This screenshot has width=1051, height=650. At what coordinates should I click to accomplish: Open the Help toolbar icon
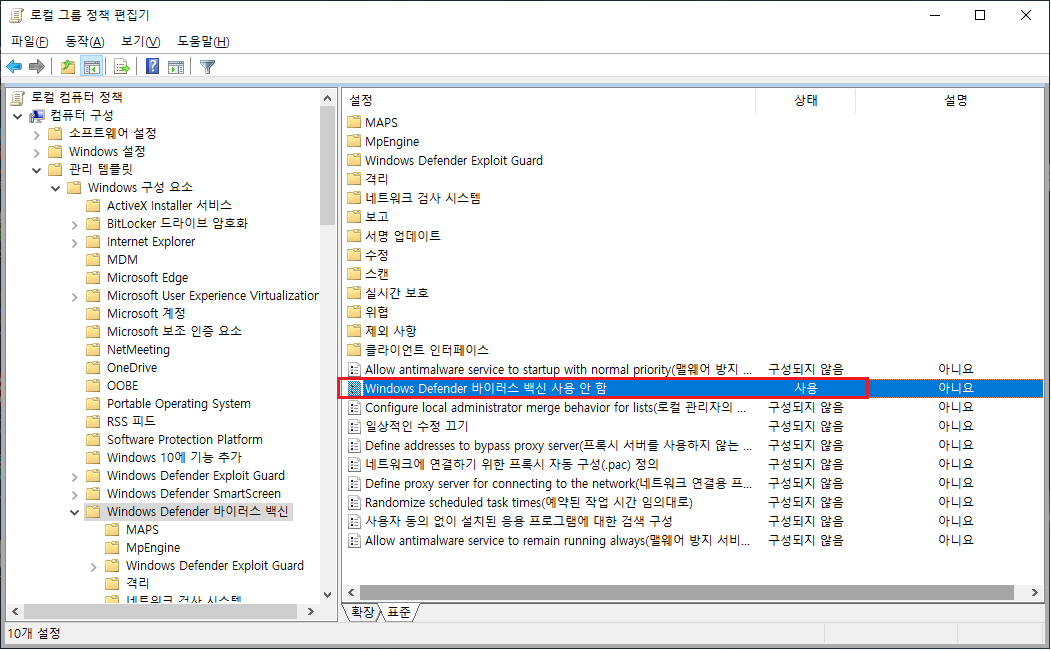tap(153, 66)
